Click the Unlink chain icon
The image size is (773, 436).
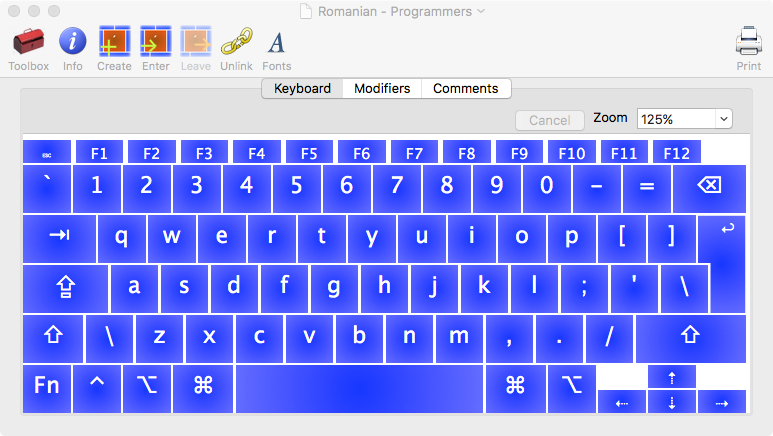(237, 41)
